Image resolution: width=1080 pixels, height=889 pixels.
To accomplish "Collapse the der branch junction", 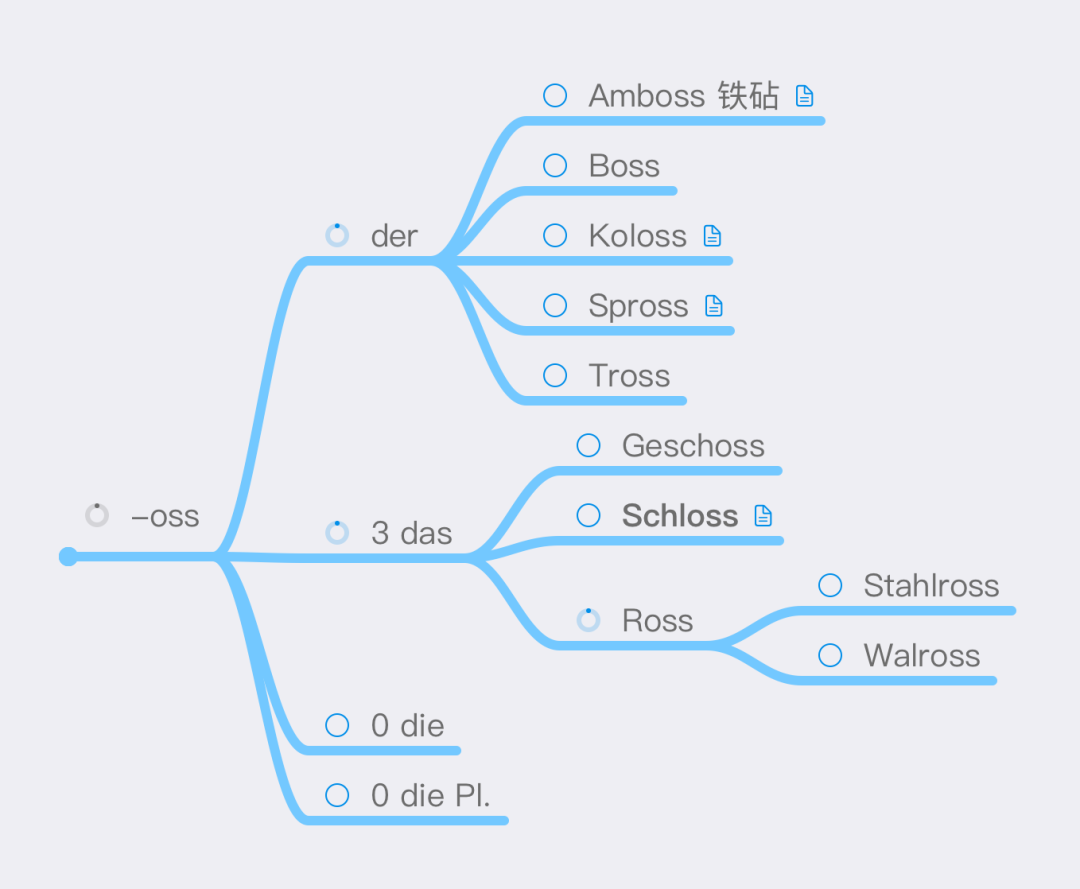I will [441, 261].
